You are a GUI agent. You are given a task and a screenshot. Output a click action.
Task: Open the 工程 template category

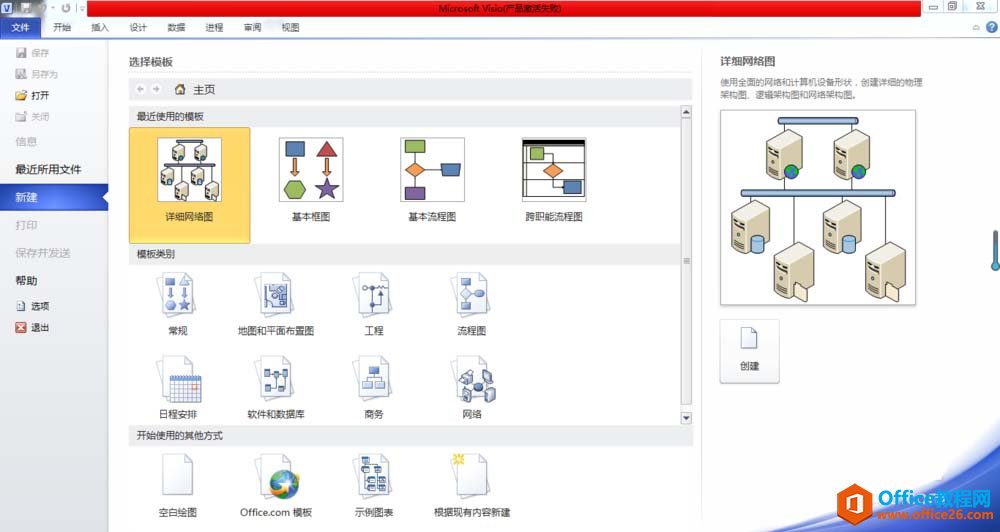pos(374,304)
